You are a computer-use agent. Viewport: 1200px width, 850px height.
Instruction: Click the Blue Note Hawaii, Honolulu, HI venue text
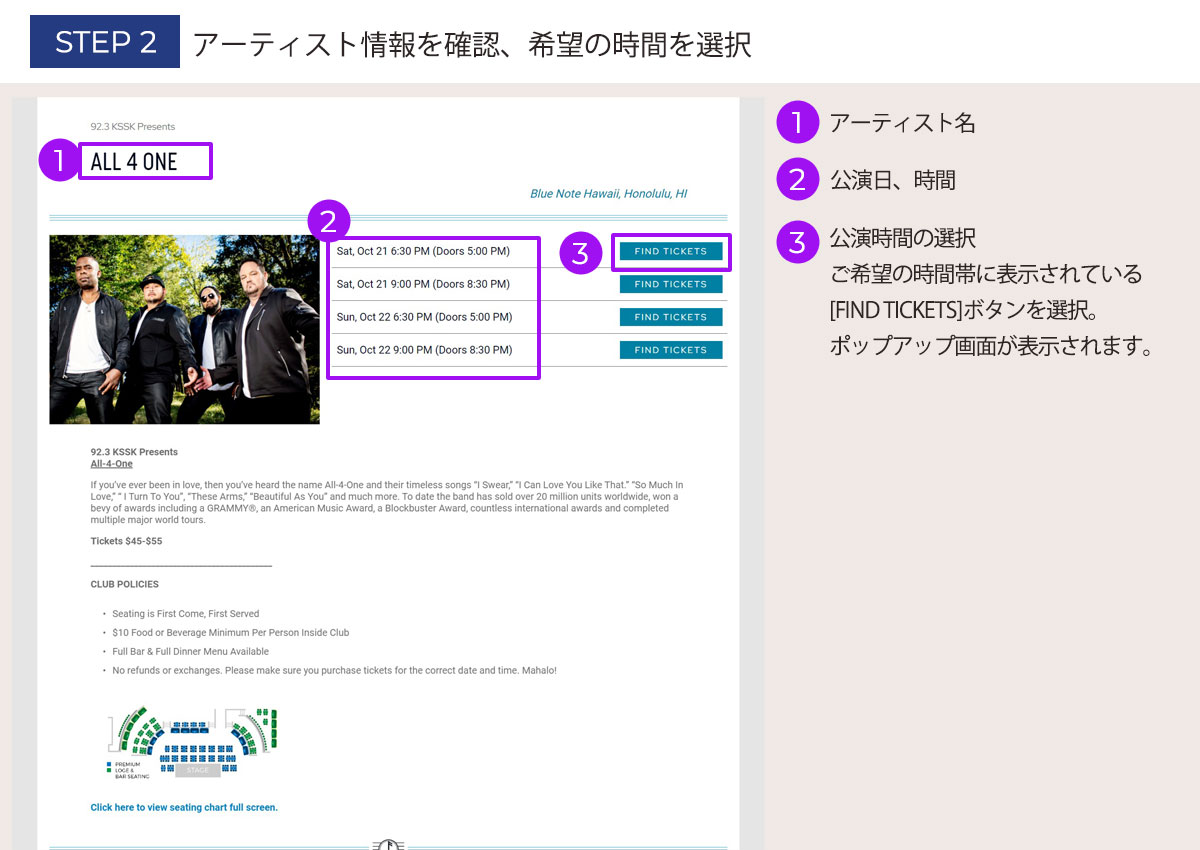coord(608,194)
